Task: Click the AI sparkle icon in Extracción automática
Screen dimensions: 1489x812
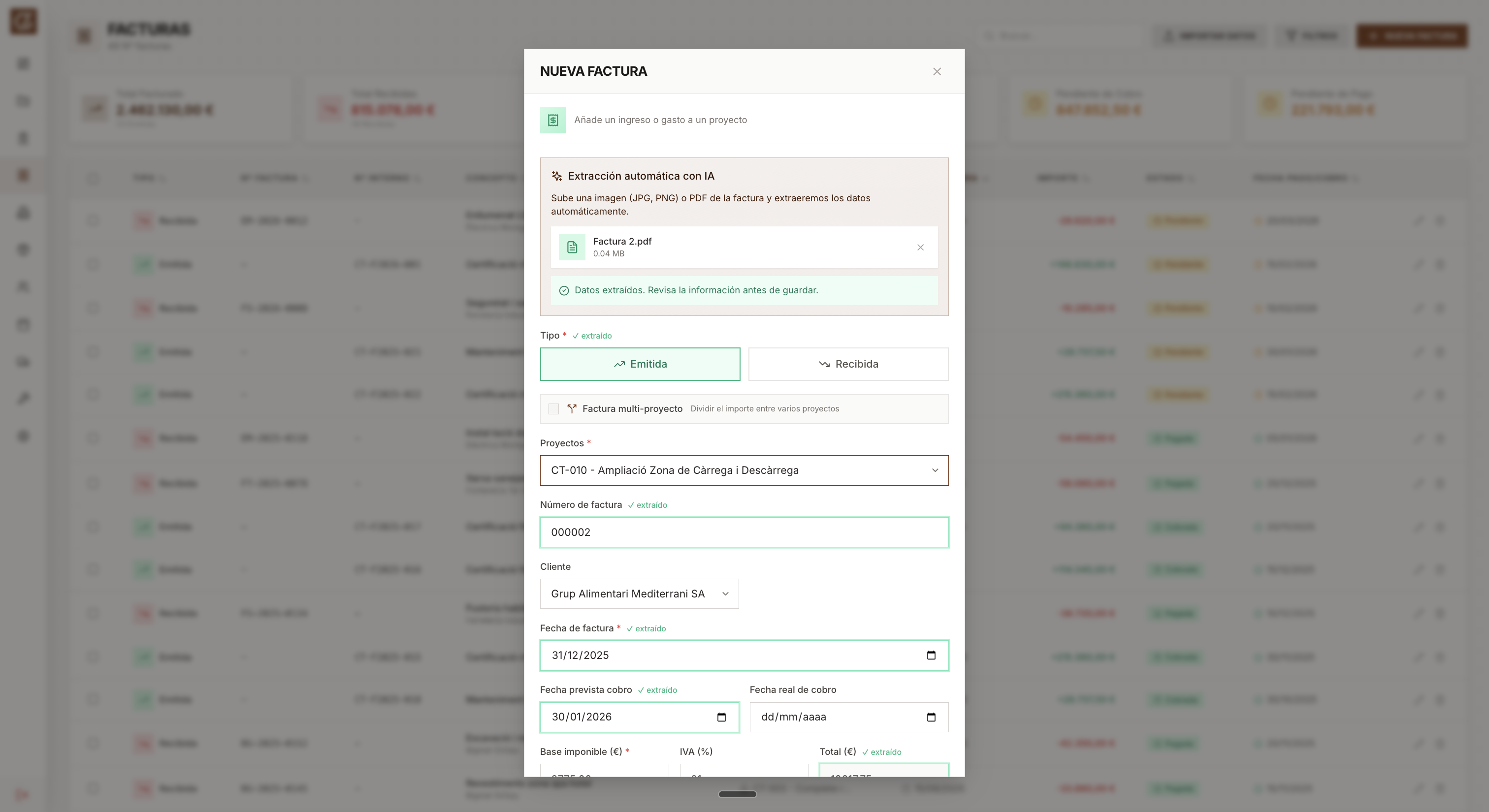Action: pos(556,176)
